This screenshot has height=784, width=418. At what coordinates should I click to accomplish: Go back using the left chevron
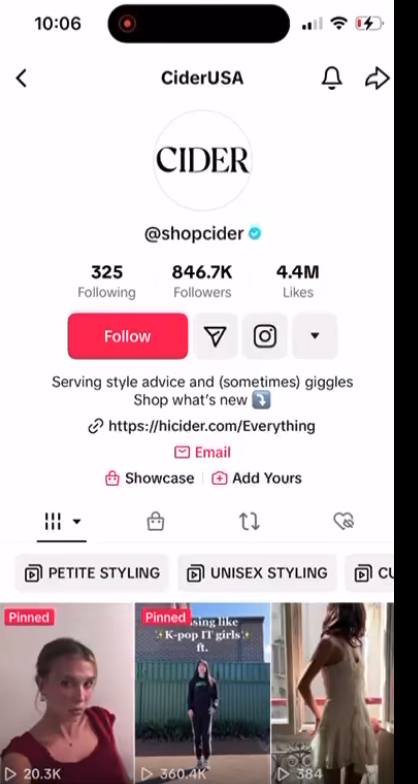click(21, 78)
